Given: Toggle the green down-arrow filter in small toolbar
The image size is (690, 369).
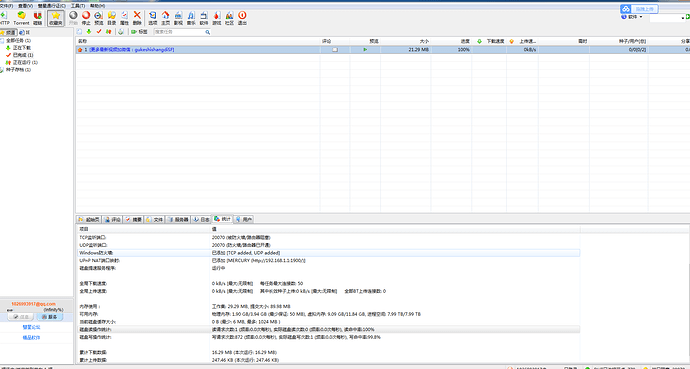Looking at the screenshot, I should click(89, 32).
